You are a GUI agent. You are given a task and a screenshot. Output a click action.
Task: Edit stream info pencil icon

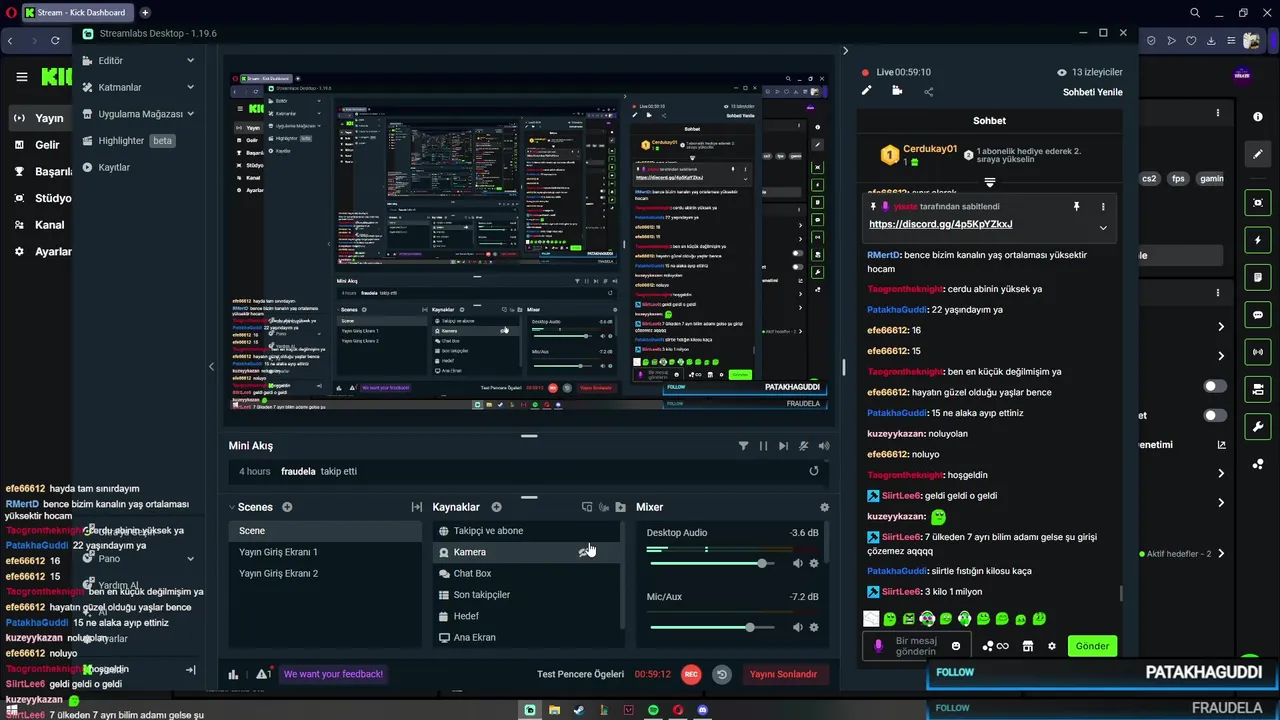pos(867,91)
